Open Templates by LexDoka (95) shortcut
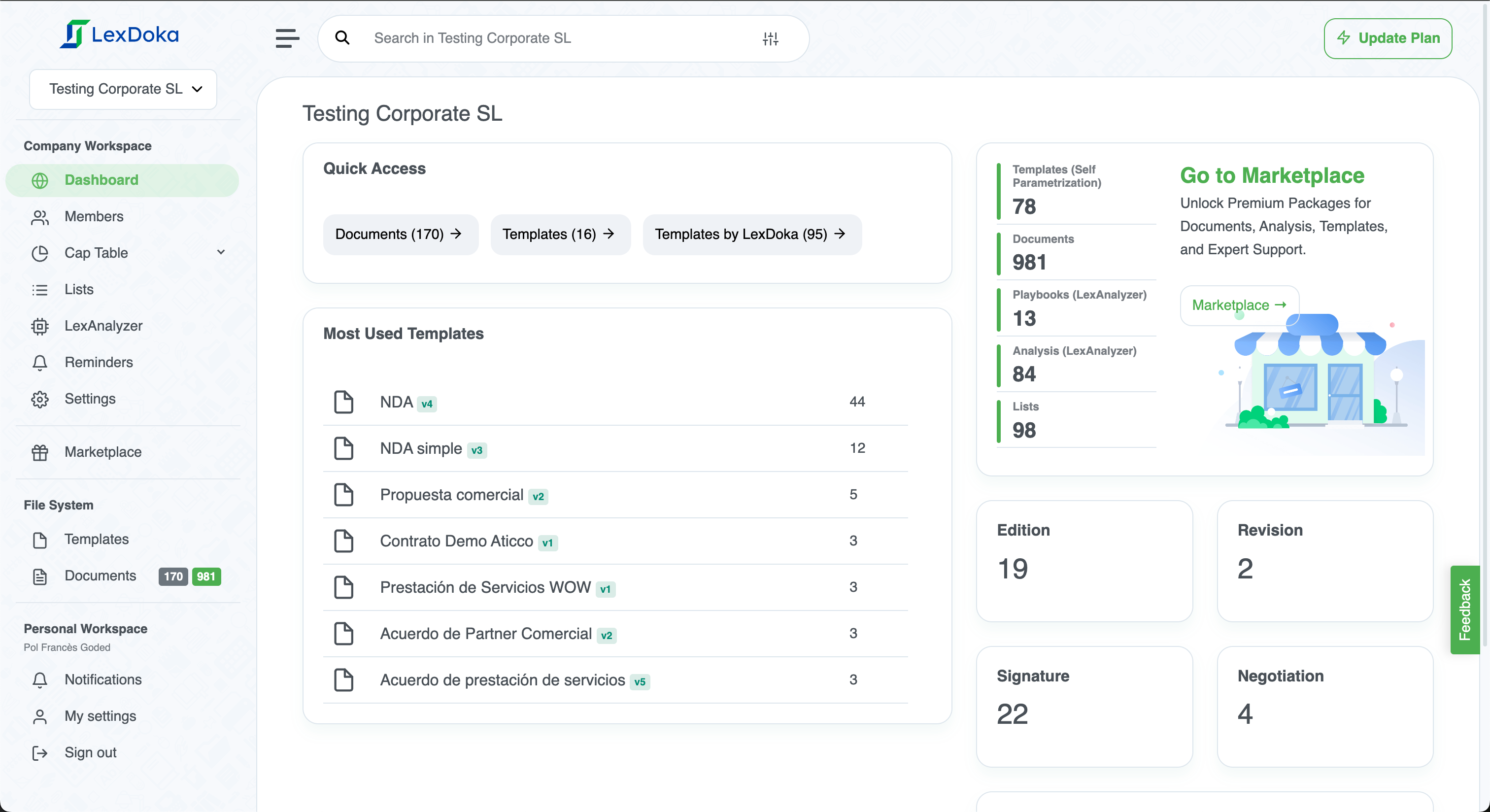1490x812 pixels. point(751,234)
